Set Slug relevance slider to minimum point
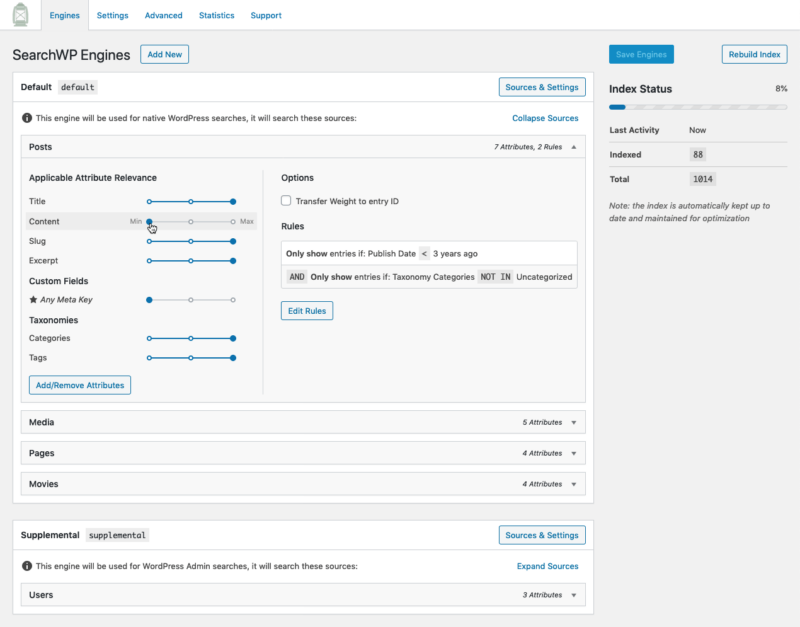The width and height of the screenshot is (800, 627). (149, 241)
